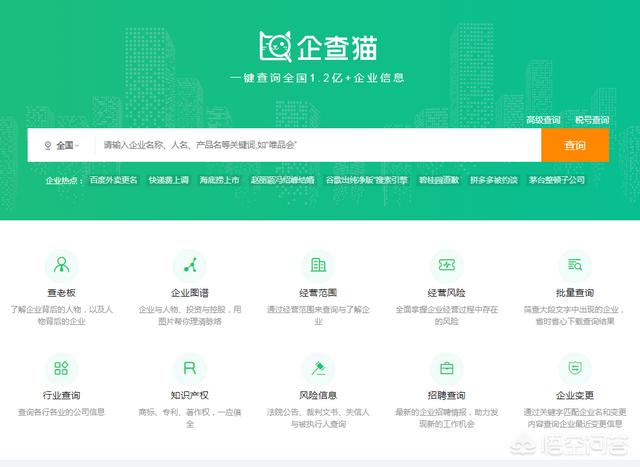The height and width of the screenshot is (467, 640).
Task: Select hot topic 碧桂园道歉
Action: pyautogui.click(x=439, y=180)
